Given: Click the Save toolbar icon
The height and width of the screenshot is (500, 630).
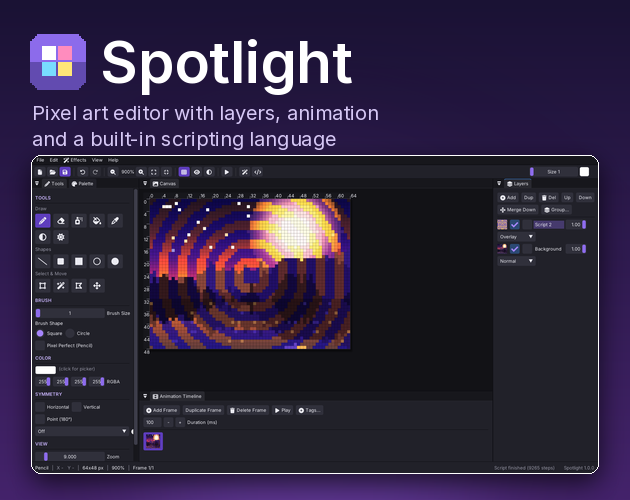Looking at the screenshot, I should point(65,172).
